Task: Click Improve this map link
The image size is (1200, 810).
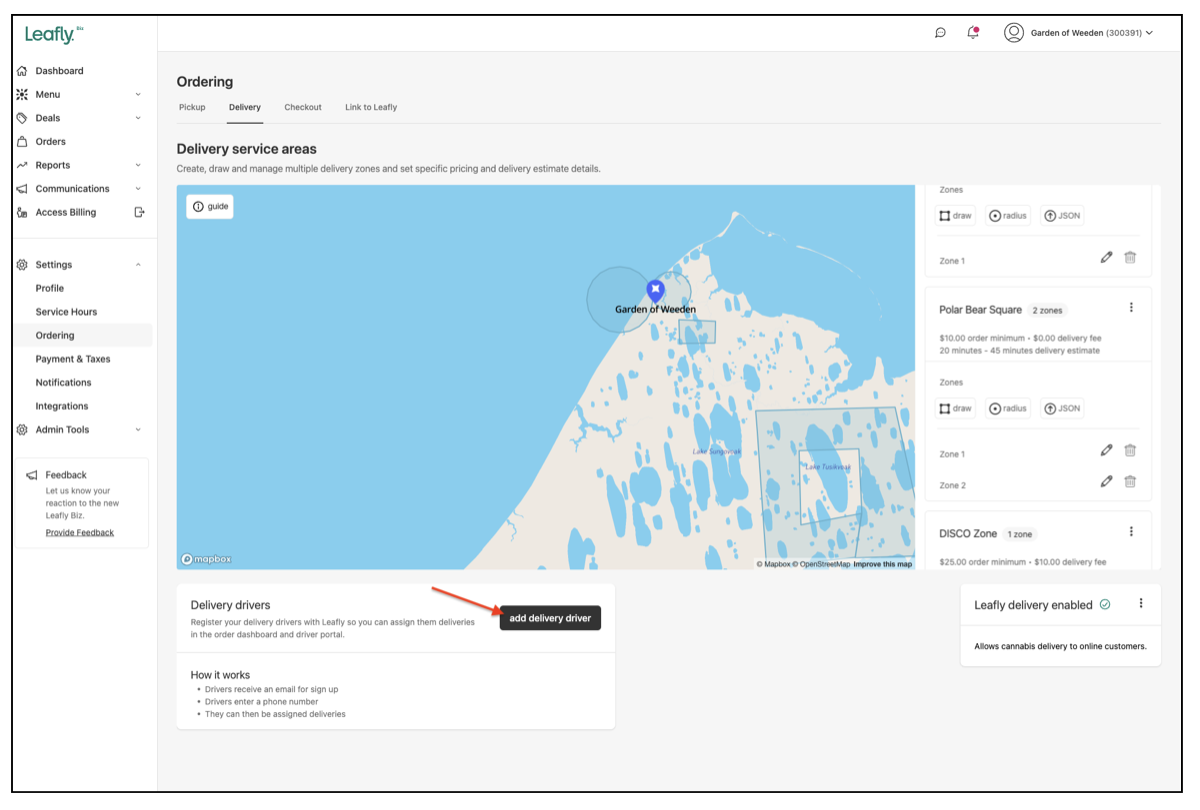Action: click(883, 564)
